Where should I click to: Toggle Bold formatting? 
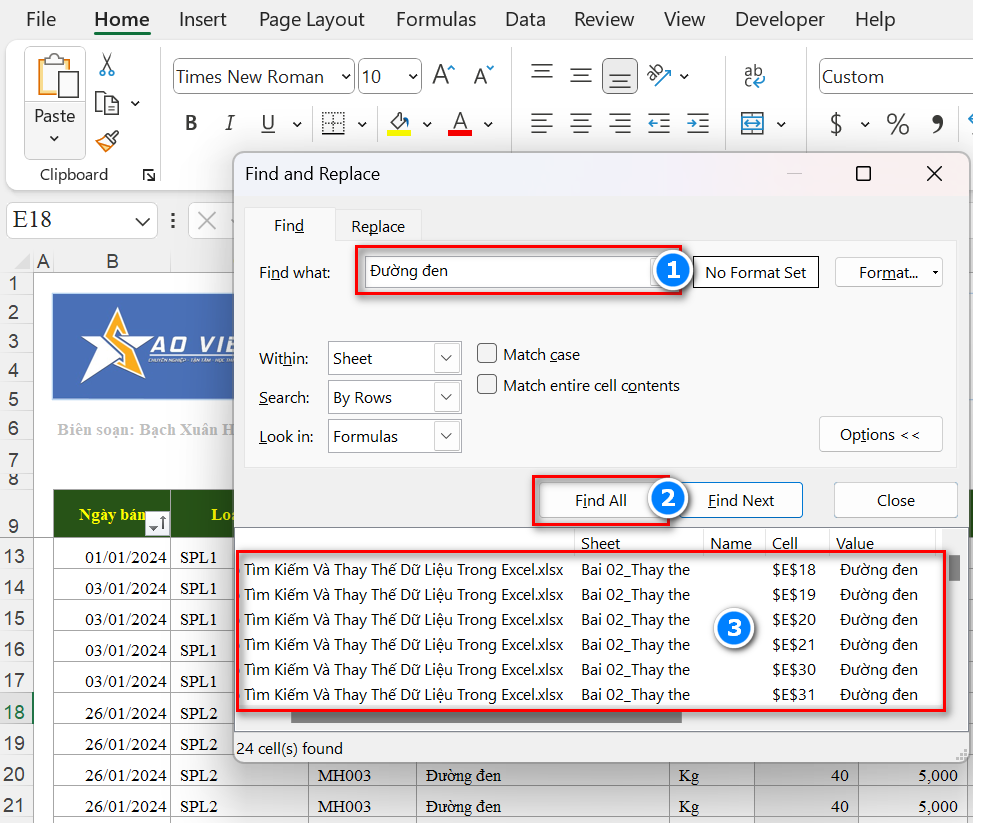[x=191, y=124]
